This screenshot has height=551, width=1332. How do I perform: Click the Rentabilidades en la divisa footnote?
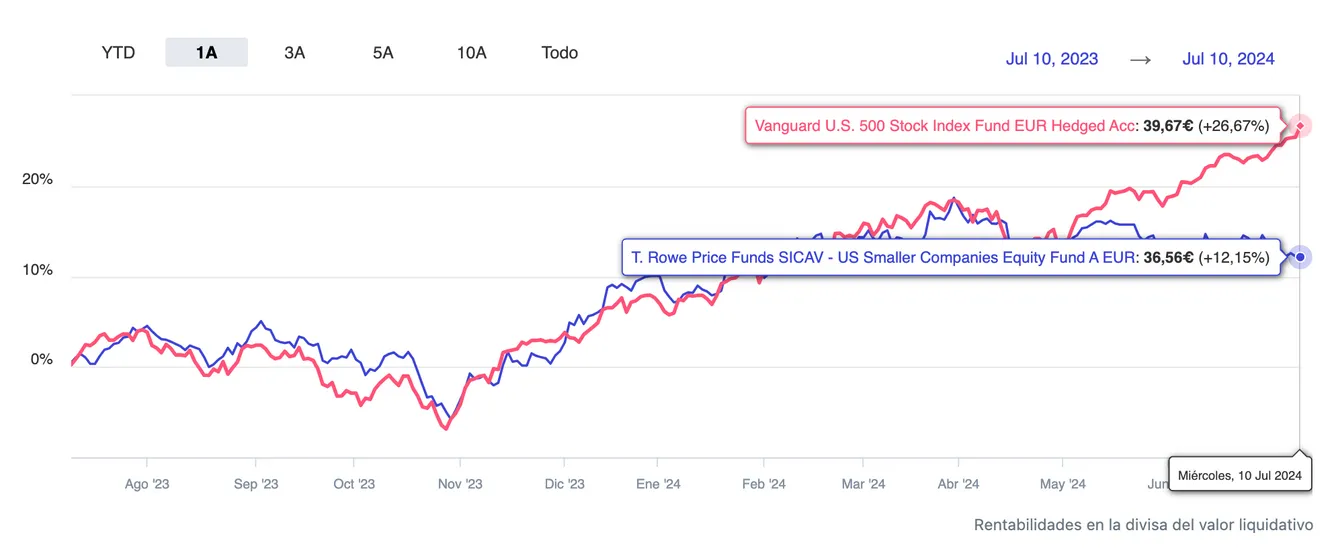1143,525
